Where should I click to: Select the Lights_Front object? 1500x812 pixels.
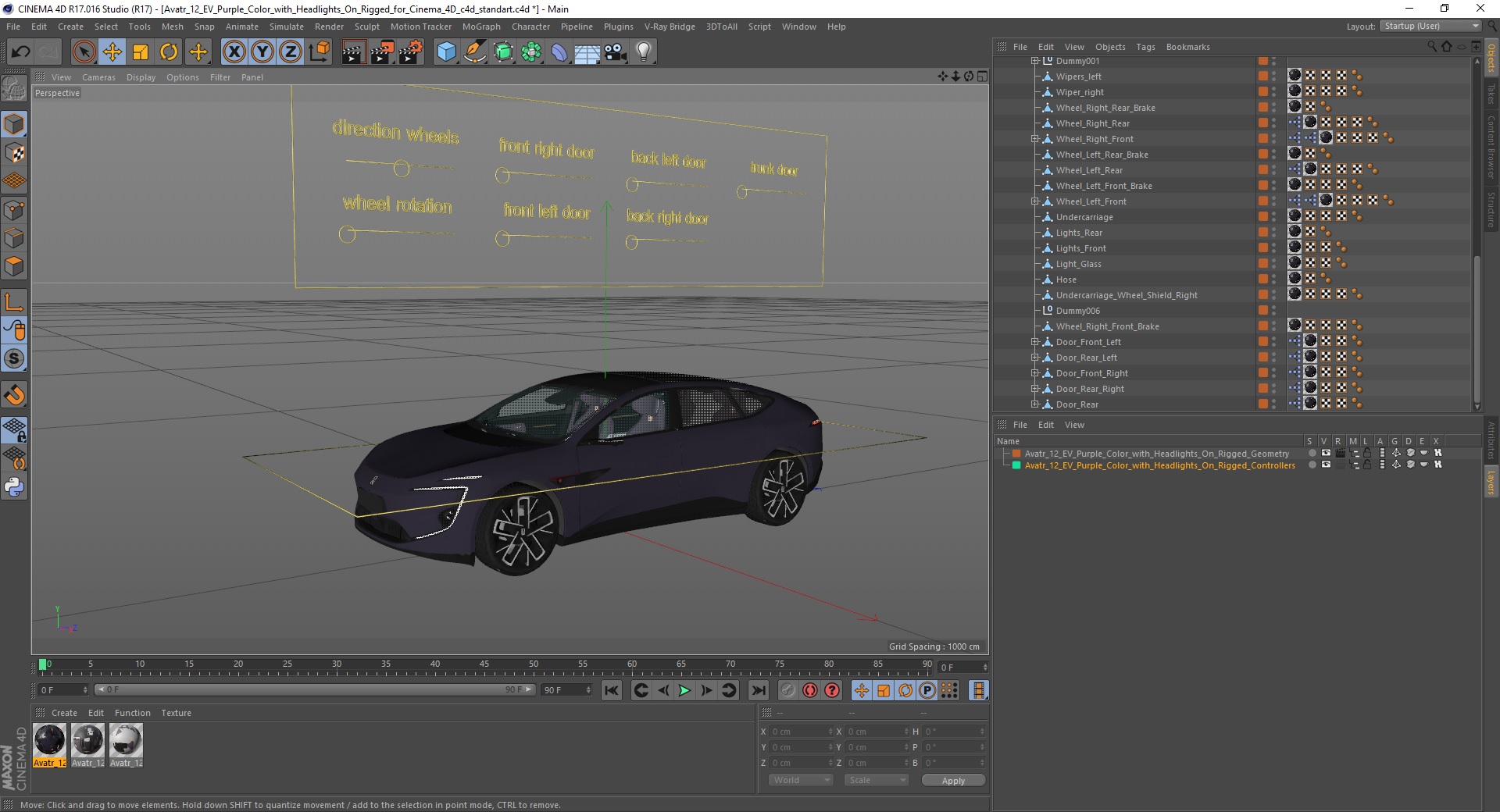pyautogui.click(x=1080, y=248)
